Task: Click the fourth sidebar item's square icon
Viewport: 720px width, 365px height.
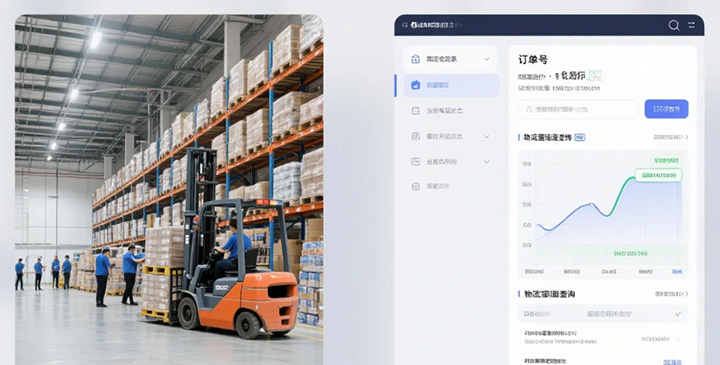Action: click(x=416, y=136)
